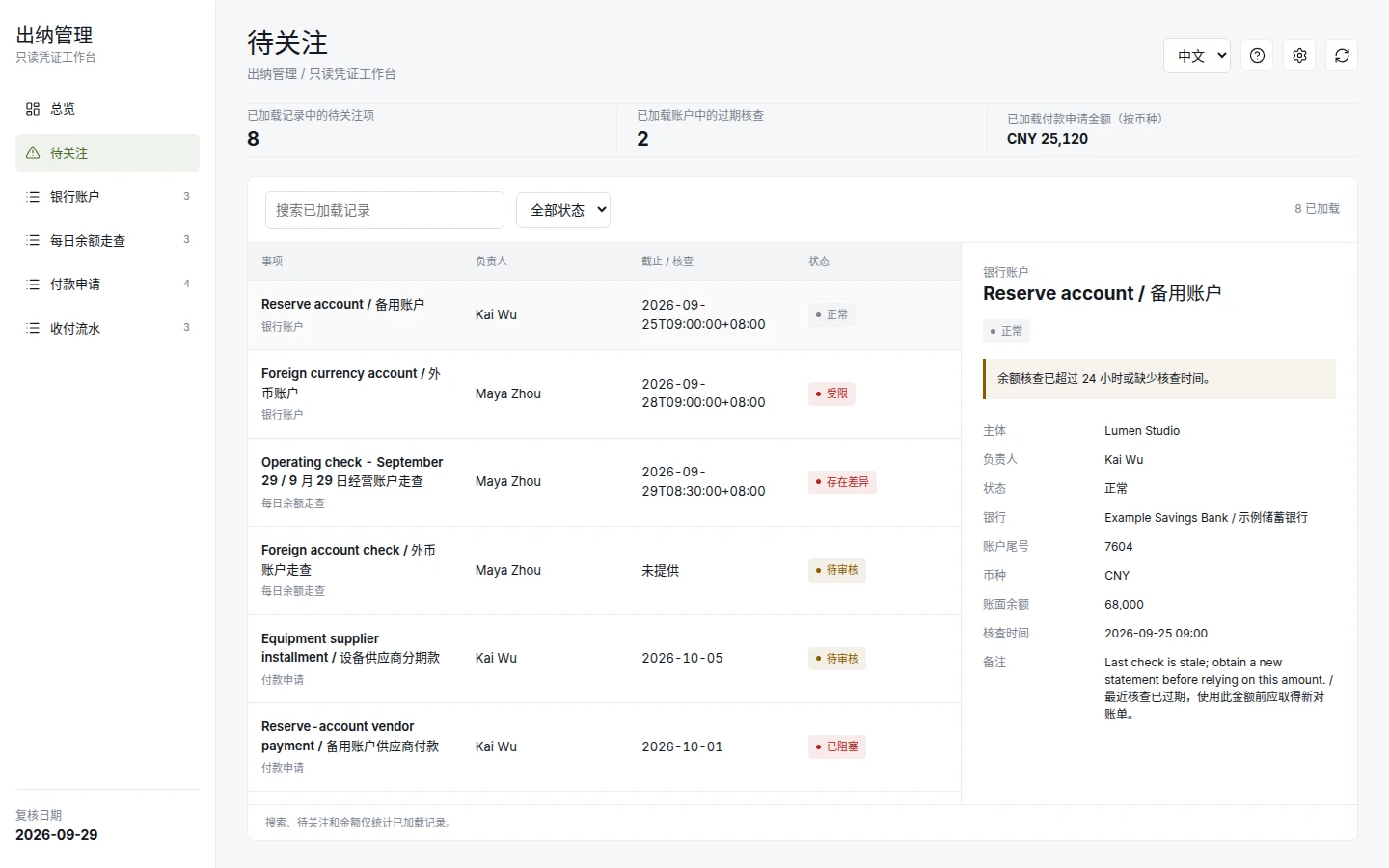The width and height of the screenshot is (1389, 868).
Task: Open the Operating check - September 29 row
Action: pyautogui.click(x=604, y=482)
